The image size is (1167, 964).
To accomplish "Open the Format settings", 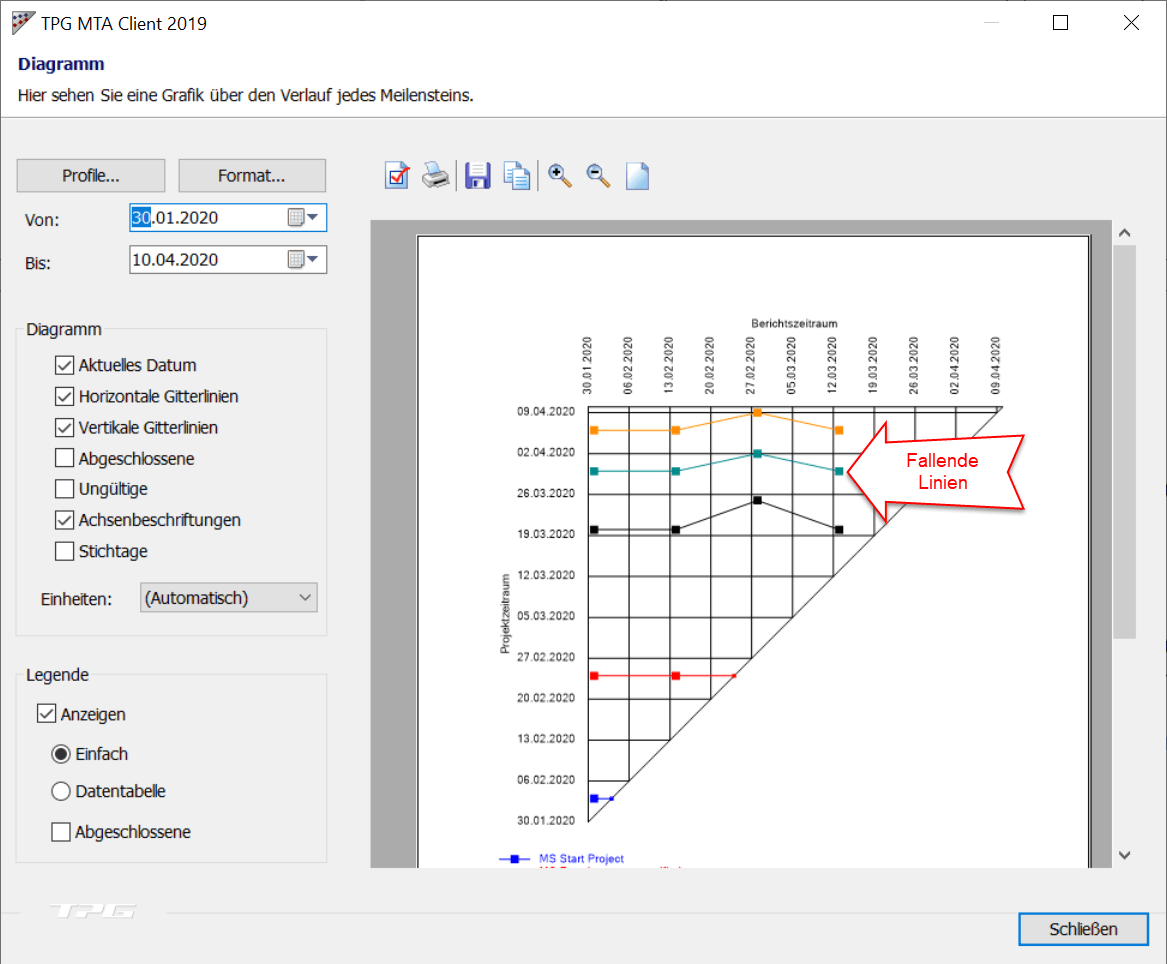I will pyautogui.click(x=251, y=175).
